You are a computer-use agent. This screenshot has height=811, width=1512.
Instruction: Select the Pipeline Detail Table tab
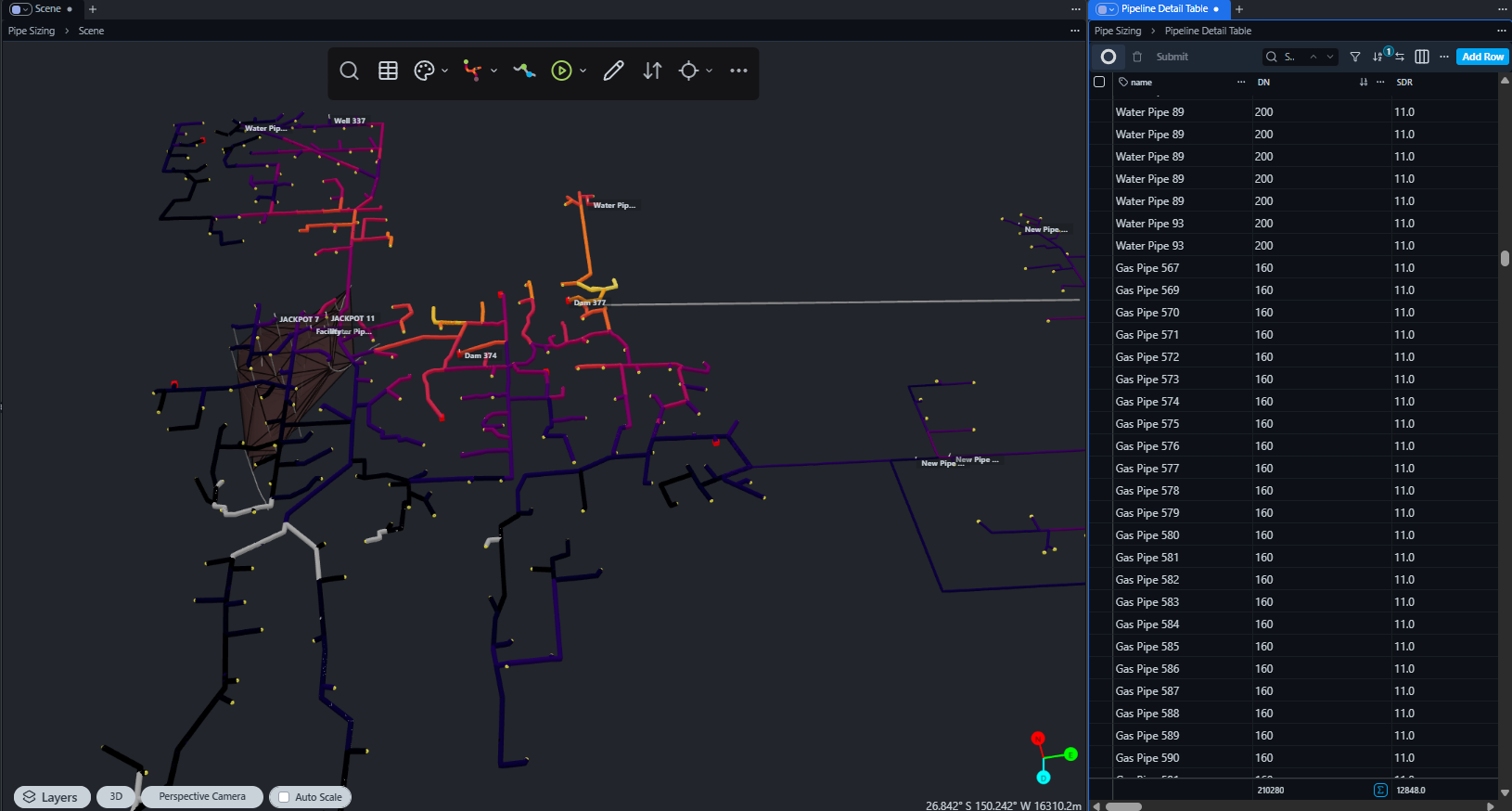point(1163,9)
